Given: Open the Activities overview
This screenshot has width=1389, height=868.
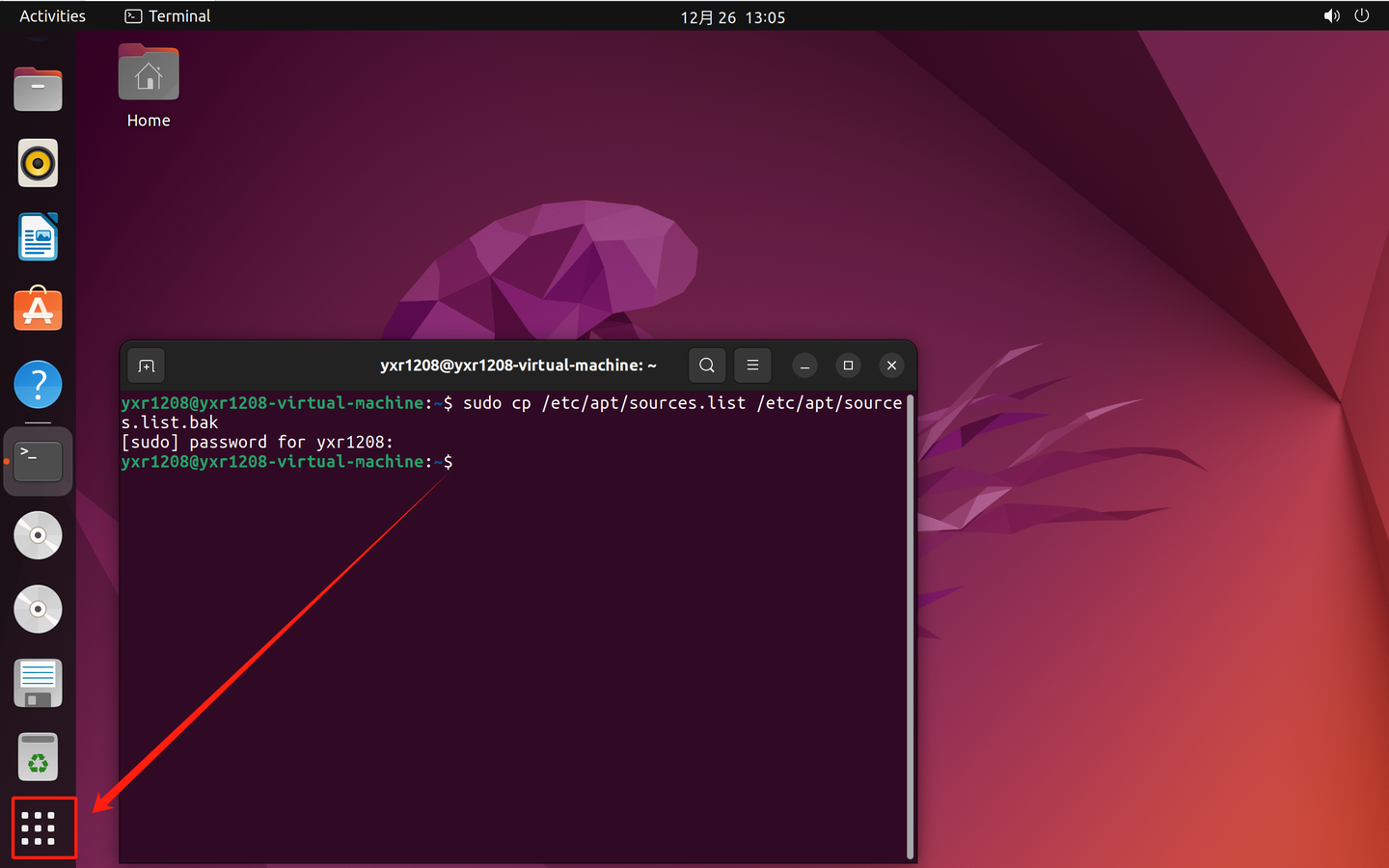Looking at the screenshot, I should [52, 15].
